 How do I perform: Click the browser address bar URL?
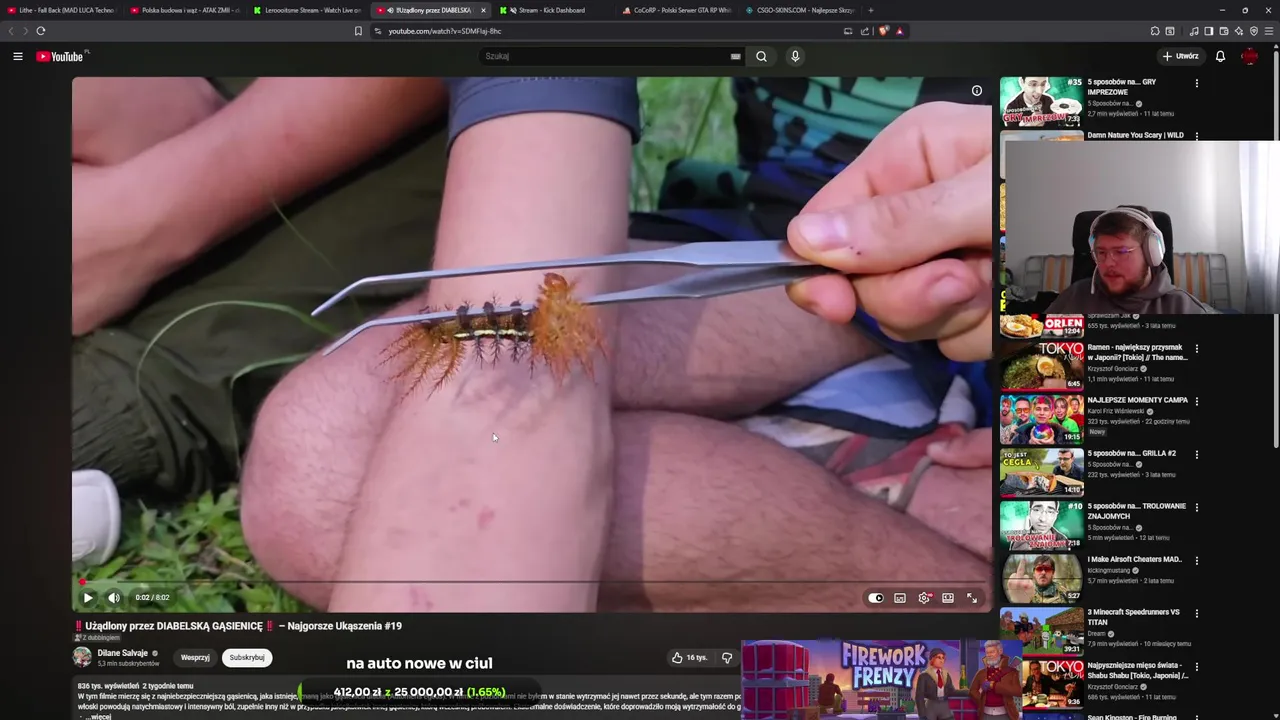coord(445,31)
